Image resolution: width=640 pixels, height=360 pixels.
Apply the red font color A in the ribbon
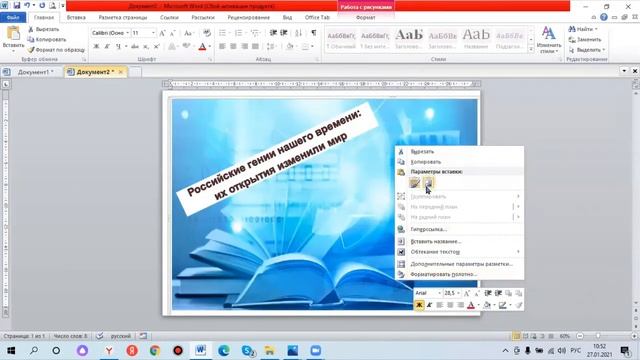pos(202,47)
